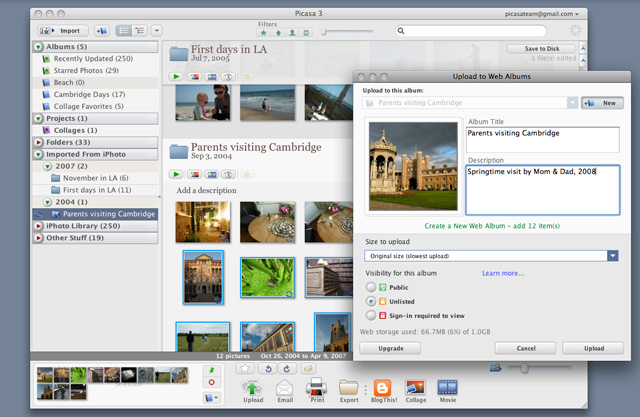Click the Learn more link
Screen dimensions: 640x417
click(503, 273)
